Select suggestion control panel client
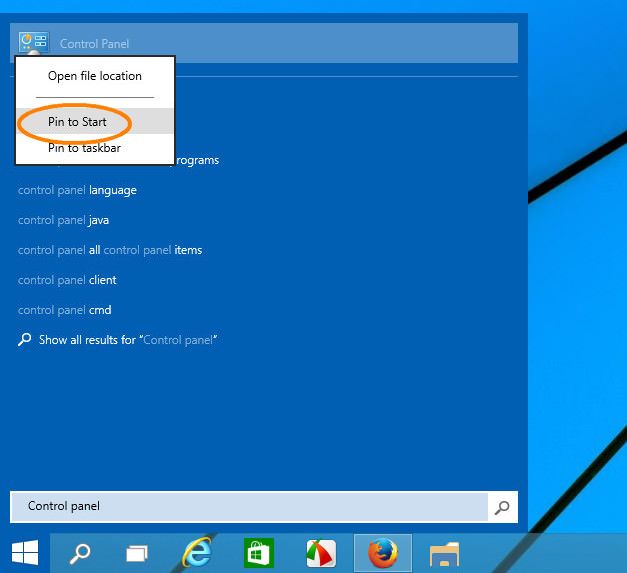 67,280
